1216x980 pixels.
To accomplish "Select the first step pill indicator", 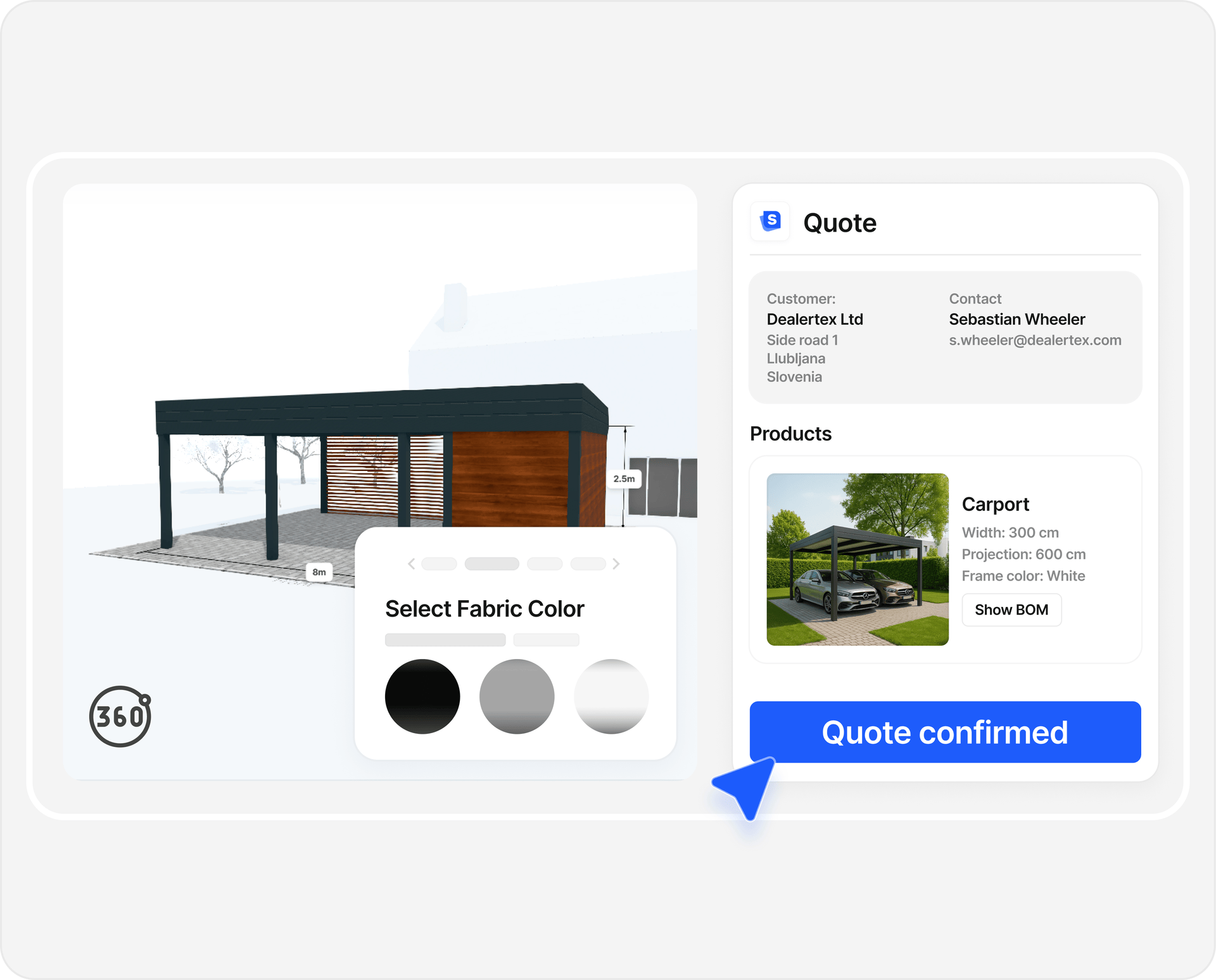I will tap(439, 563).
